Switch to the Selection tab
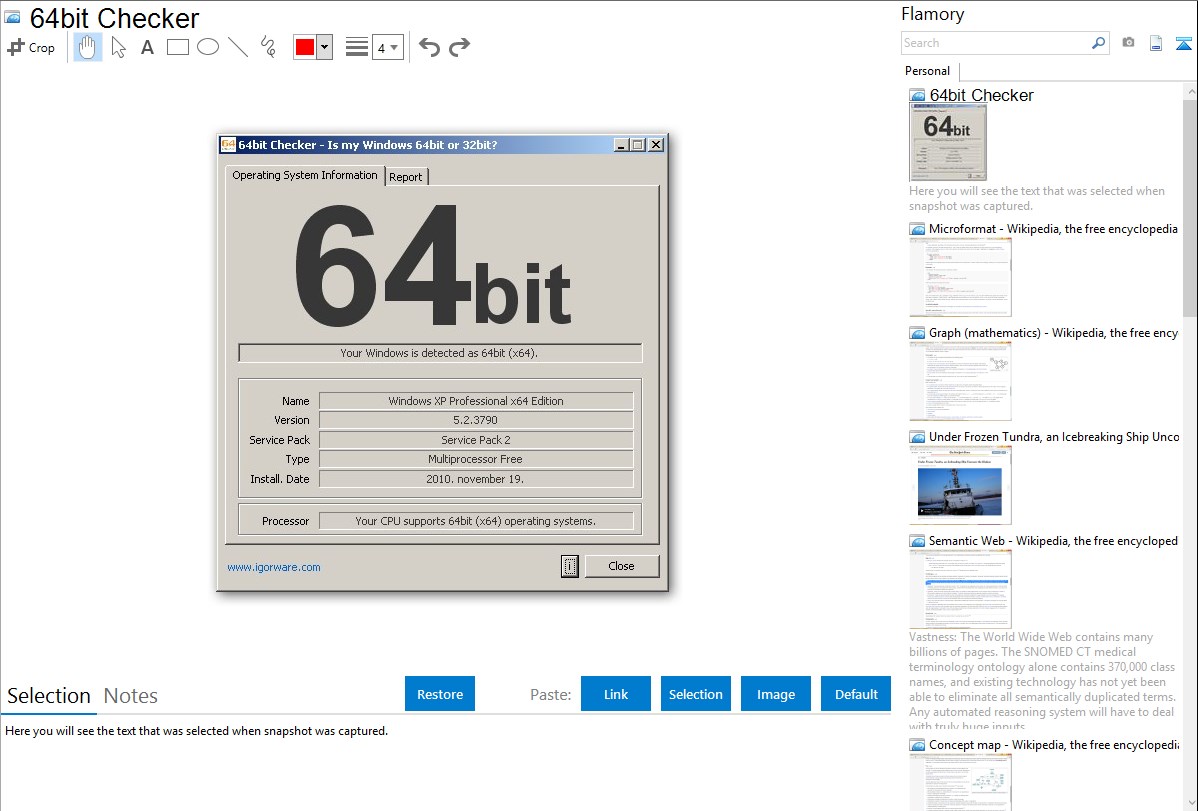This screenshot has width=1198, height=811. pos(49,696)
